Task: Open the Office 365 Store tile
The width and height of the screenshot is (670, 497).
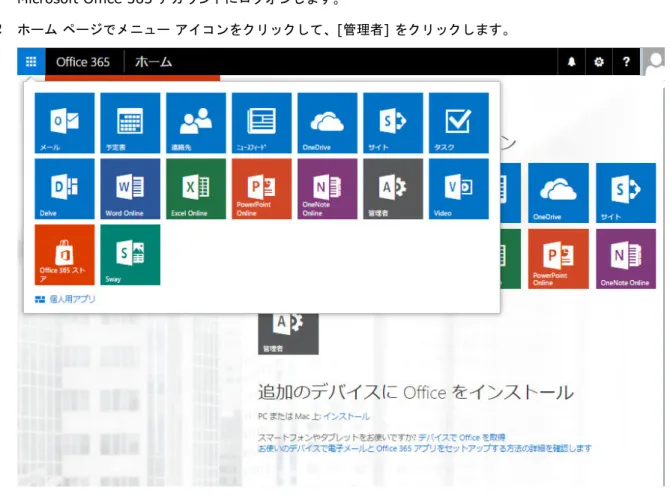Action: [65, 255]
